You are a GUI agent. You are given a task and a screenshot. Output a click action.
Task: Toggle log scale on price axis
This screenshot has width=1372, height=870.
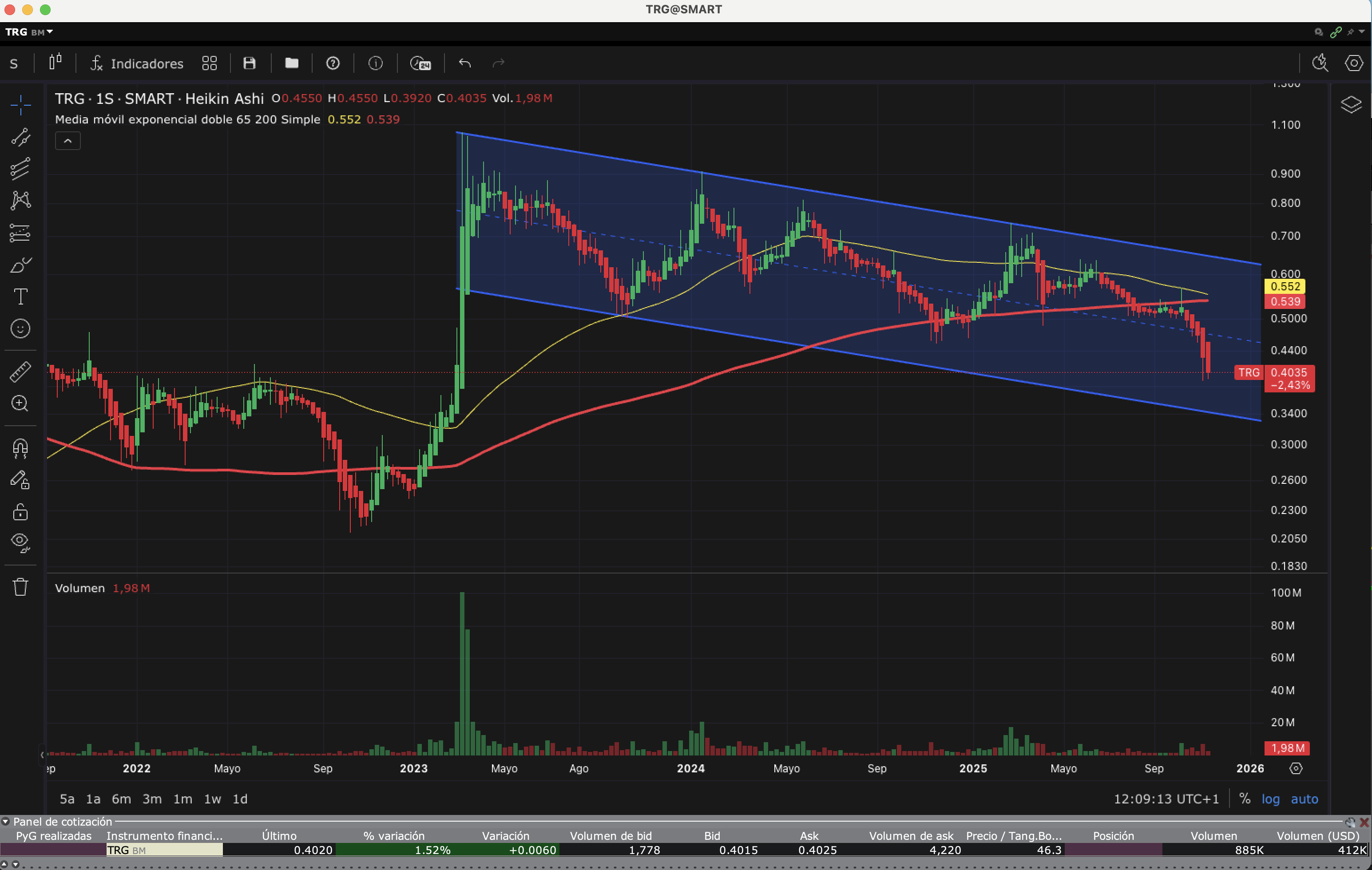pos(1270,799)
